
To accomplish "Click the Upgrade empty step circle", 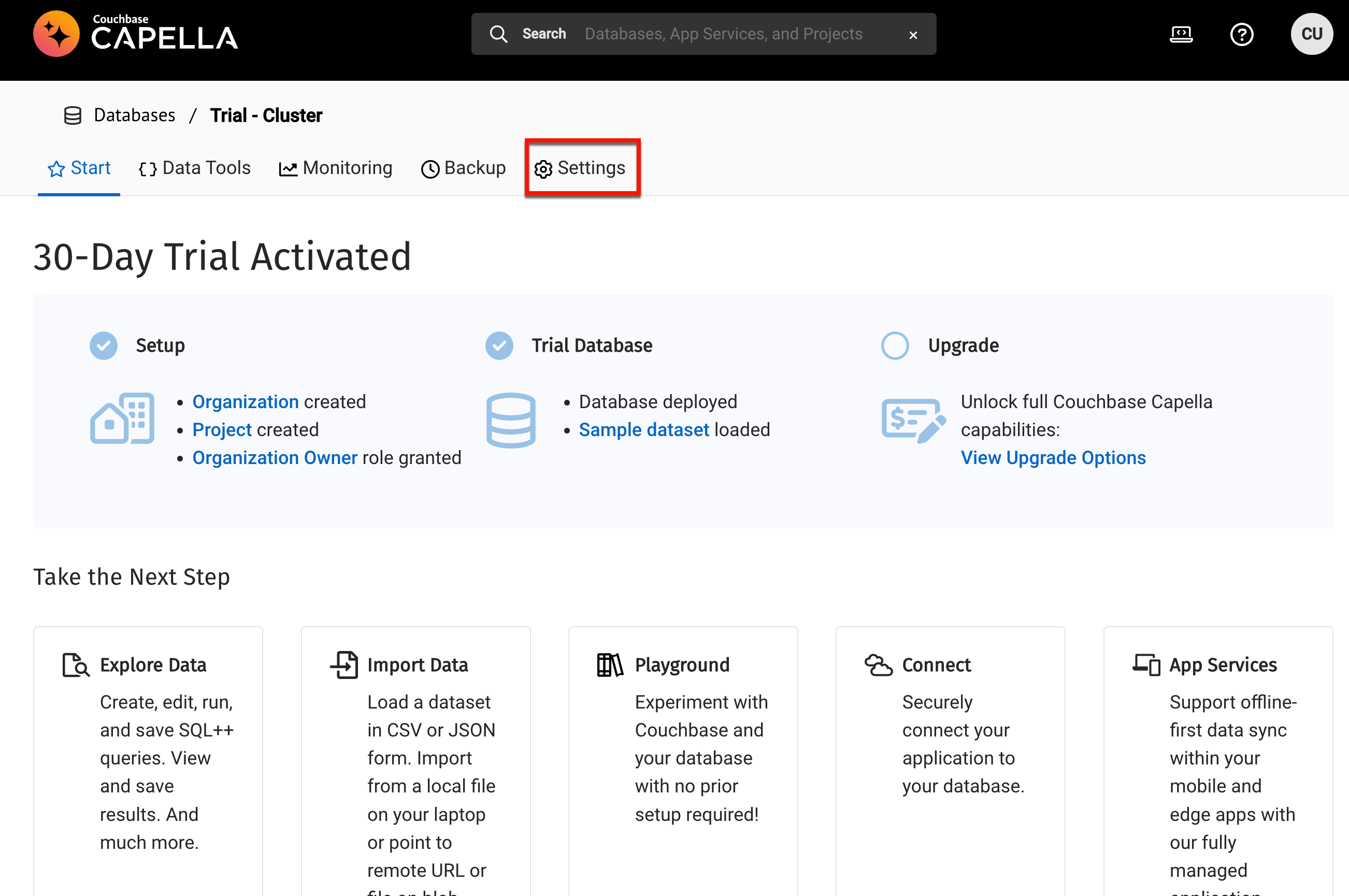I will (895, 345).
